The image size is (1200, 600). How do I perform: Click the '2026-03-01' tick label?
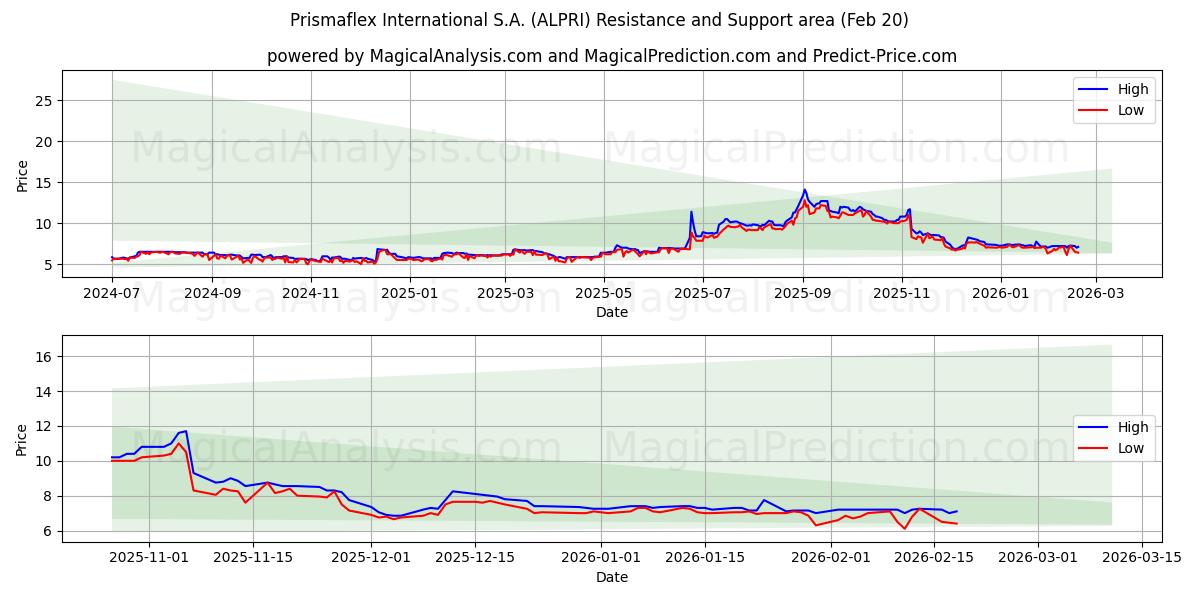1038,558
